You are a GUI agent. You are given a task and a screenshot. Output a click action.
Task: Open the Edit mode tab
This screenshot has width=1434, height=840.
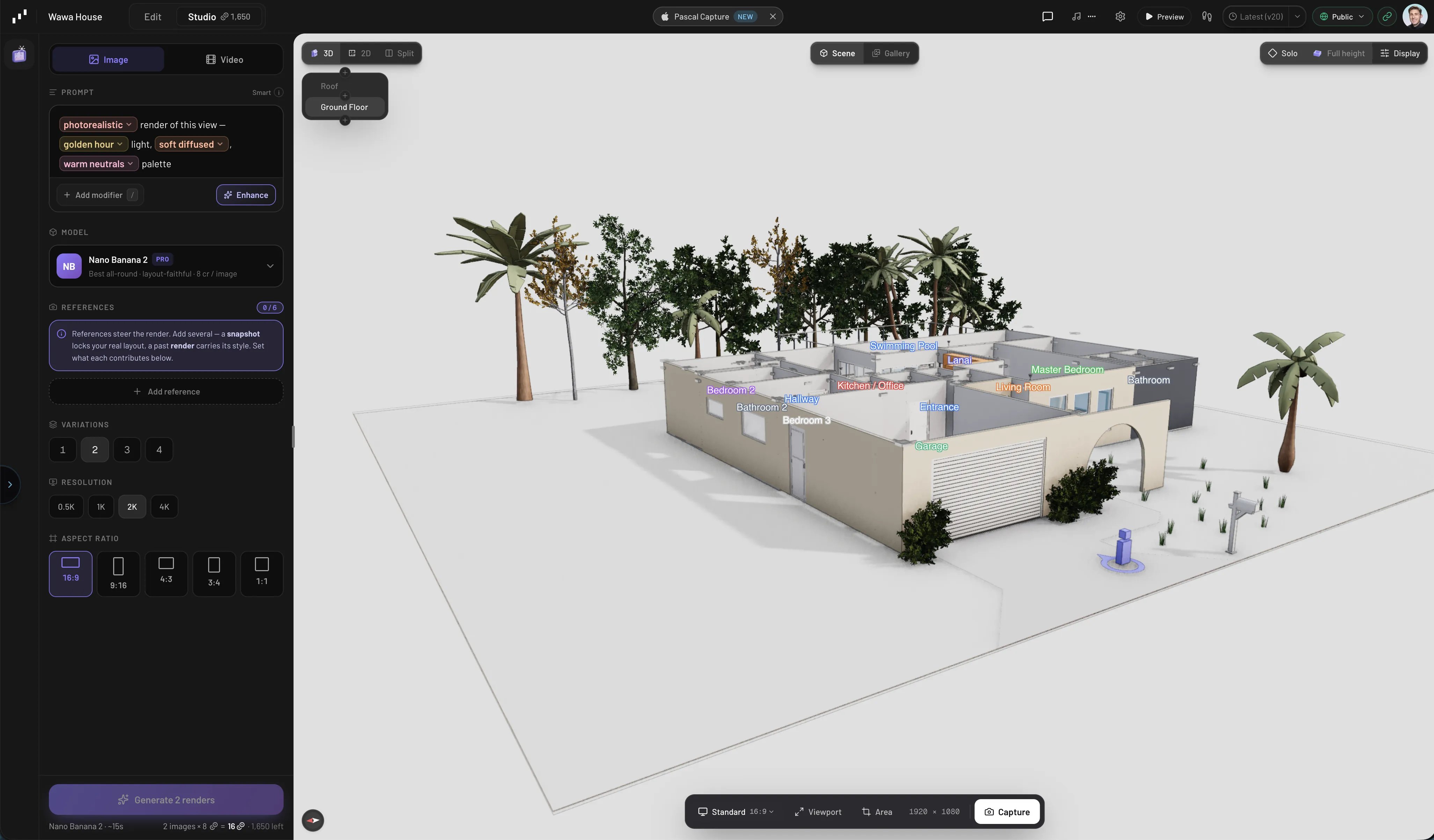pos(153,16)
